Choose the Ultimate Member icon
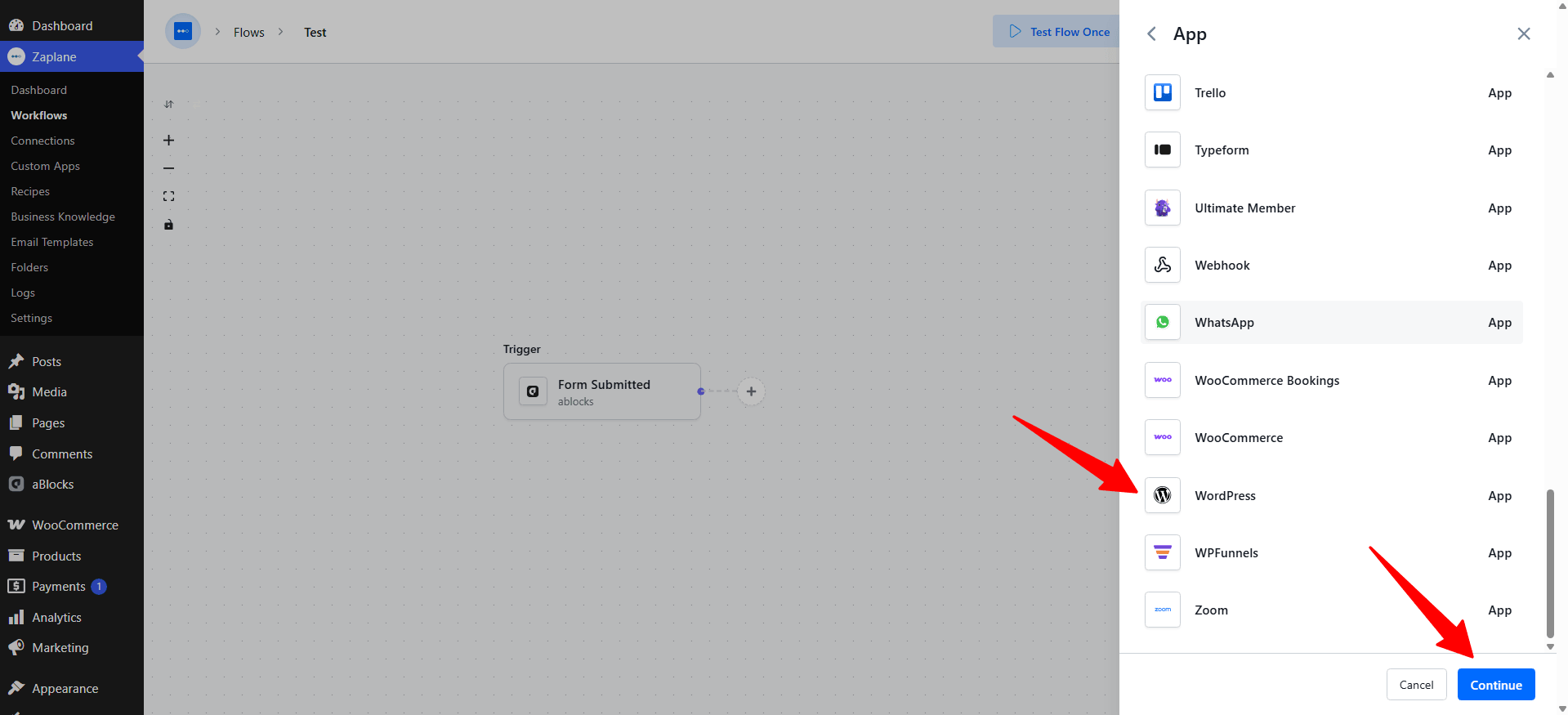Viewport: 1568px width, 715px height. click(1162, 208)
